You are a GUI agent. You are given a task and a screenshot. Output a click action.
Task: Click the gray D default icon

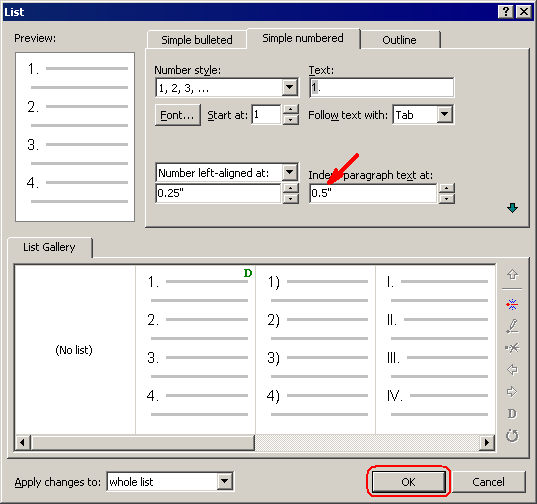[x=512, y=414]
